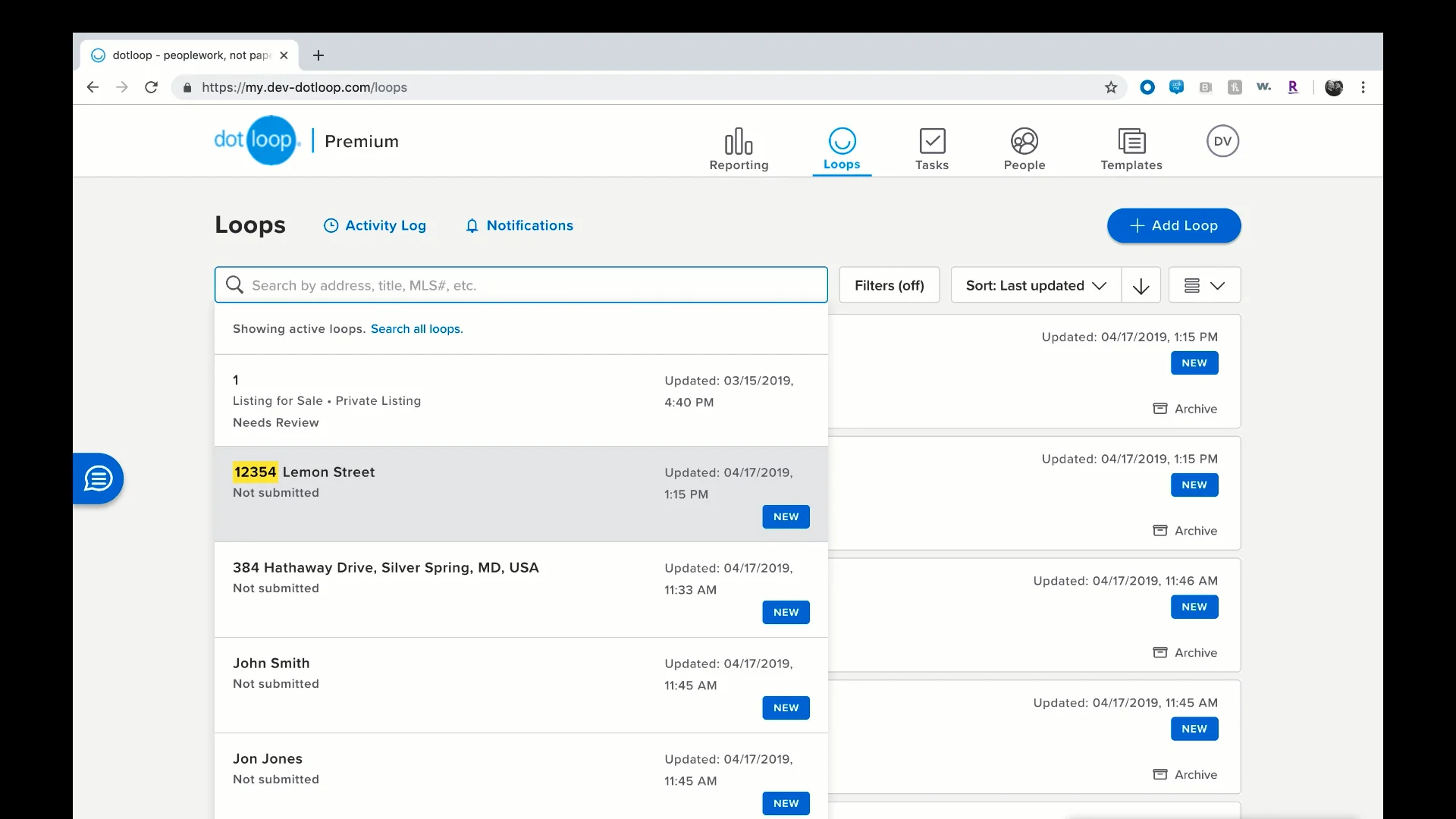Select the Loops navigation tab

[x=841, y=149]
